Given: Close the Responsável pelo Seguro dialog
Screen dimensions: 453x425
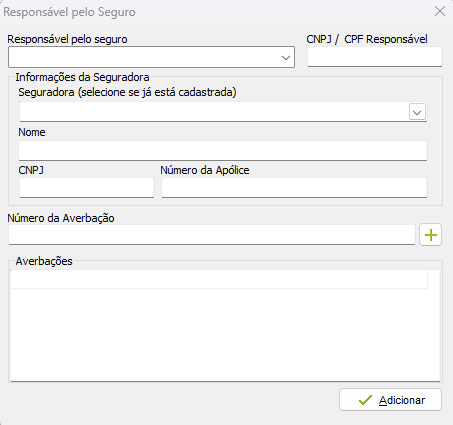Looking at the screenshot, I should (440, 11).
